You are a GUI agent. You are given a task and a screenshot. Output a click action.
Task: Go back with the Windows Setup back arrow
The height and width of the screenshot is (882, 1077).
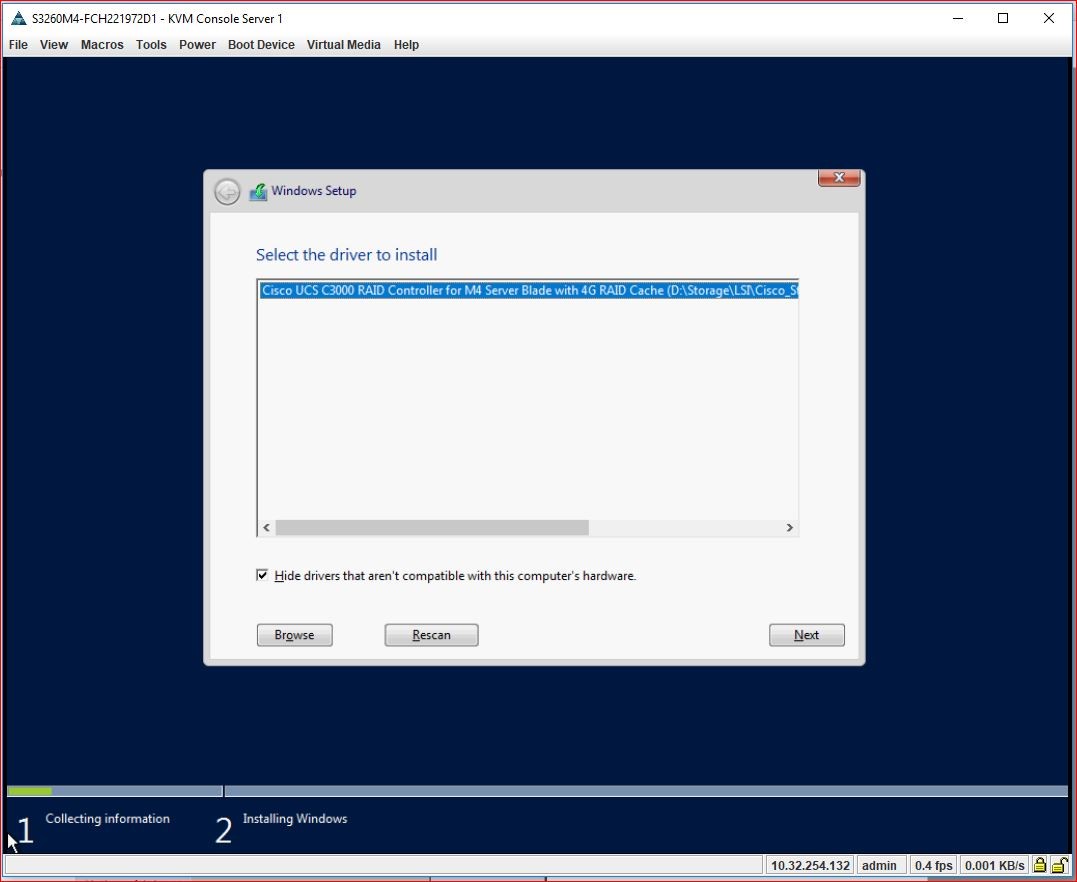tap(227, 192)
